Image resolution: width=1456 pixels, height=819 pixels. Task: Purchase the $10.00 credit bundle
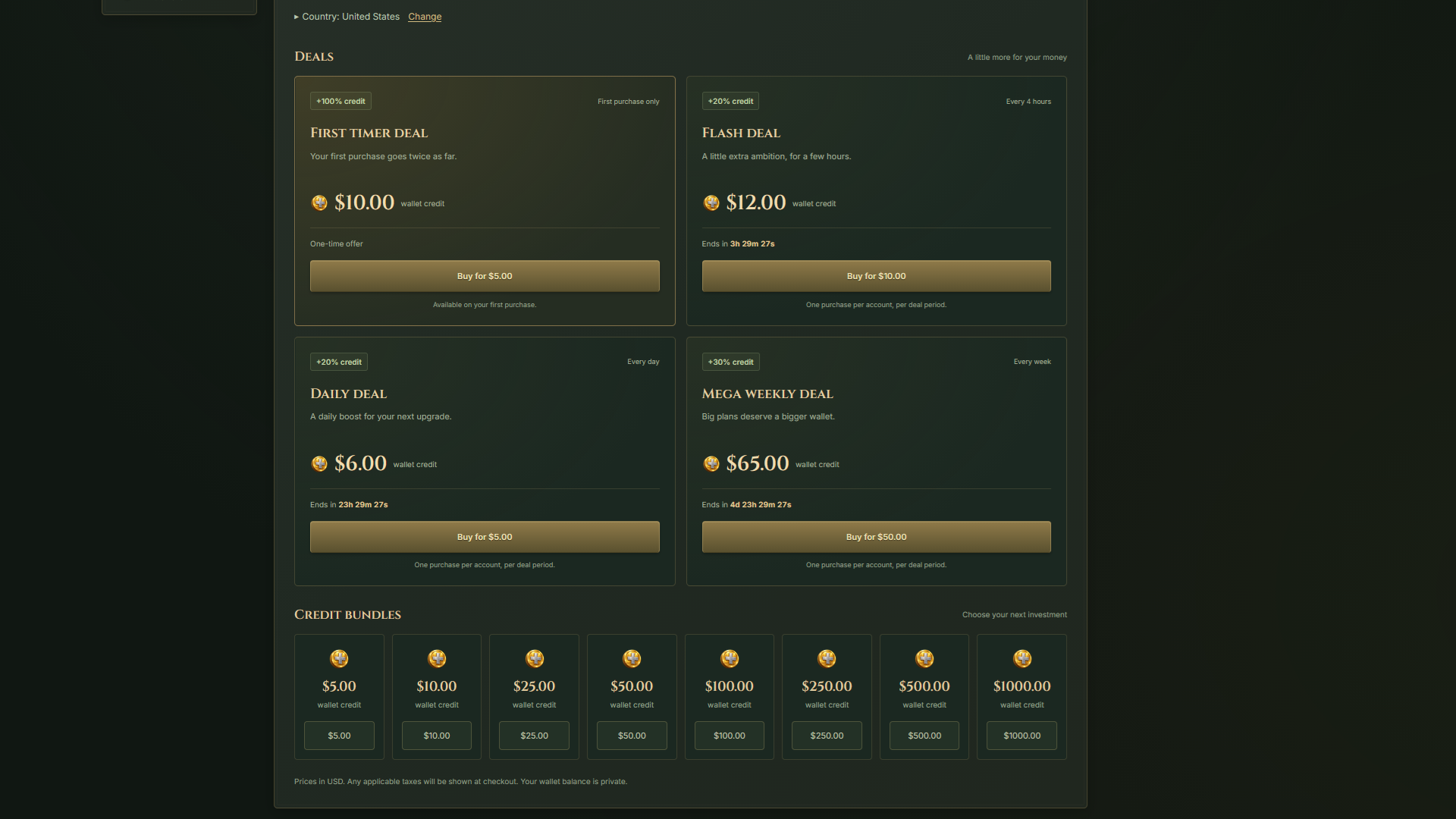(437, 736)
